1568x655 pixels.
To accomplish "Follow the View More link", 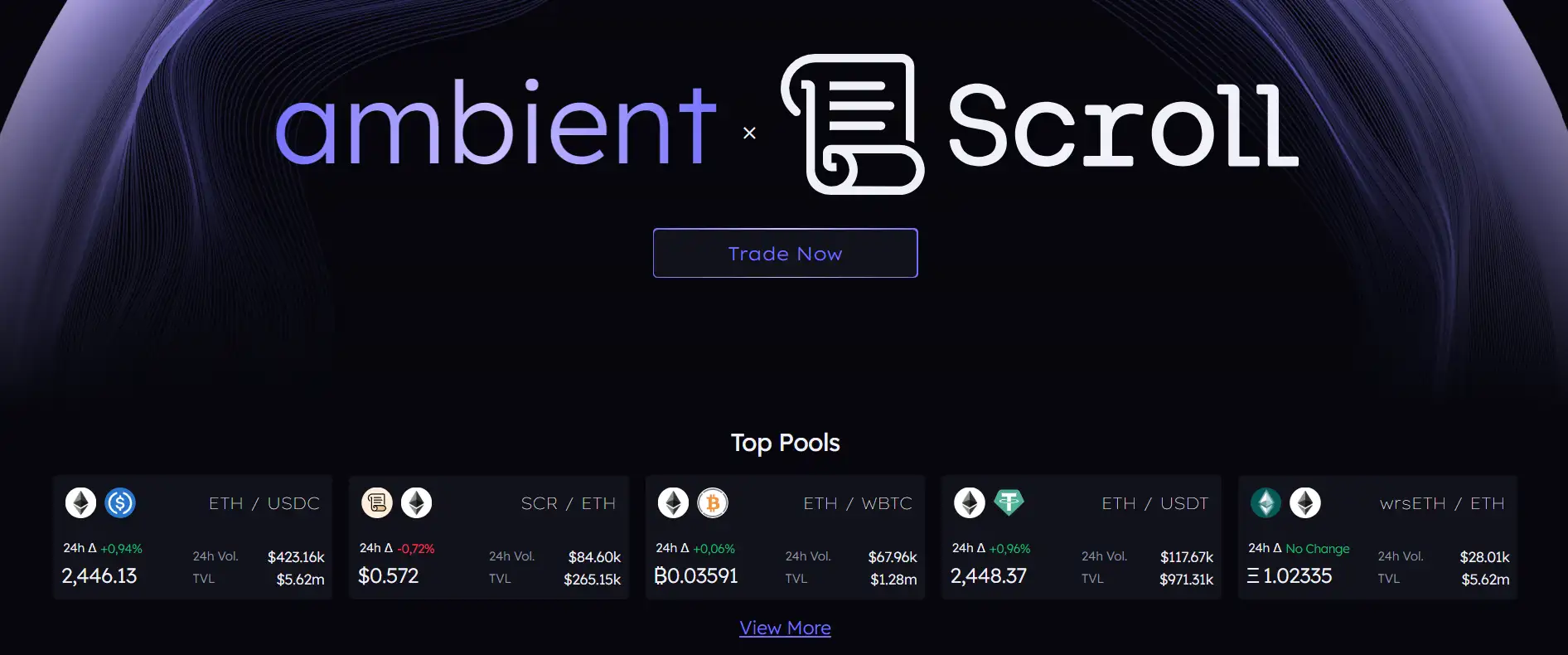I will coord(785,628).
